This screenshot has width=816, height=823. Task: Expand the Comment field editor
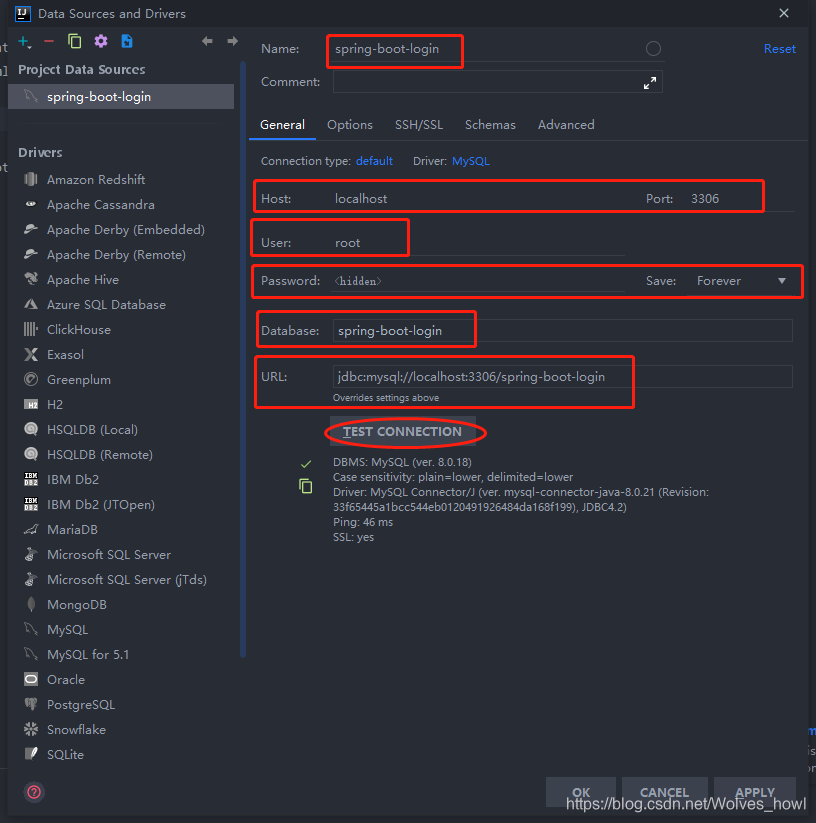click(650, 83)
